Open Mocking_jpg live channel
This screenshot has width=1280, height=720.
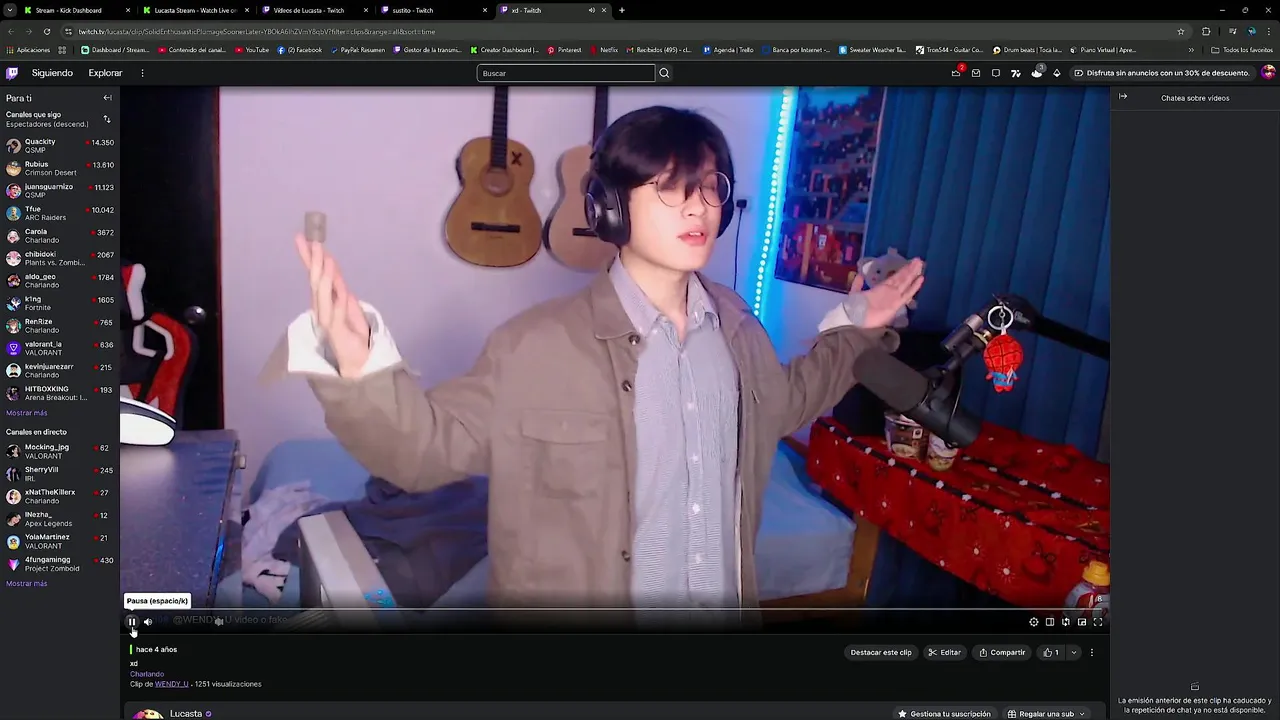pyautogui.click(x=60, y=451)
